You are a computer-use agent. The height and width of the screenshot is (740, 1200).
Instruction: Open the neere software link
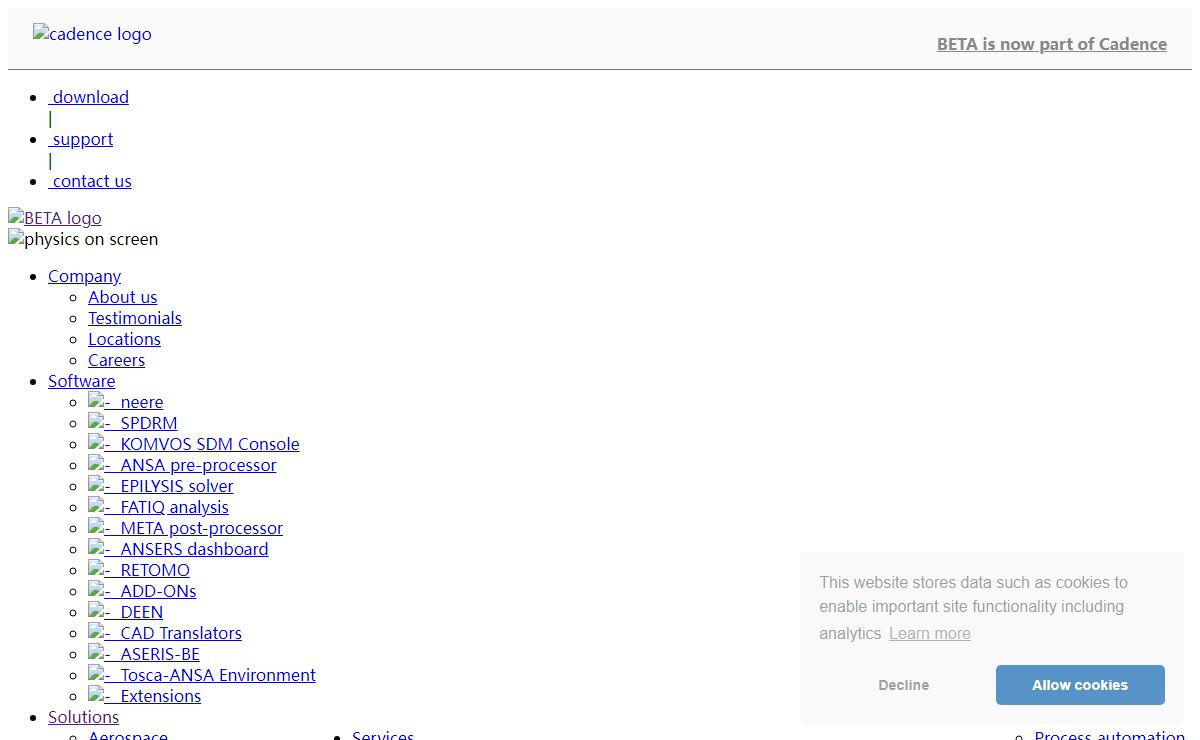point(126,402)
